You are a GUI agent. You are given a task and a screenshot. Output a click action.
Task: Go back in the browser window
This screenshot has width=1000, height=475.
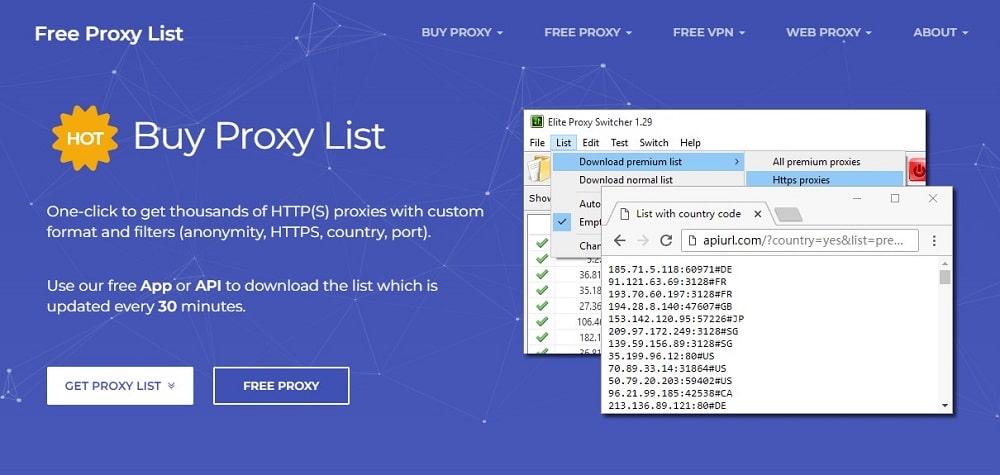click(619, 240)
